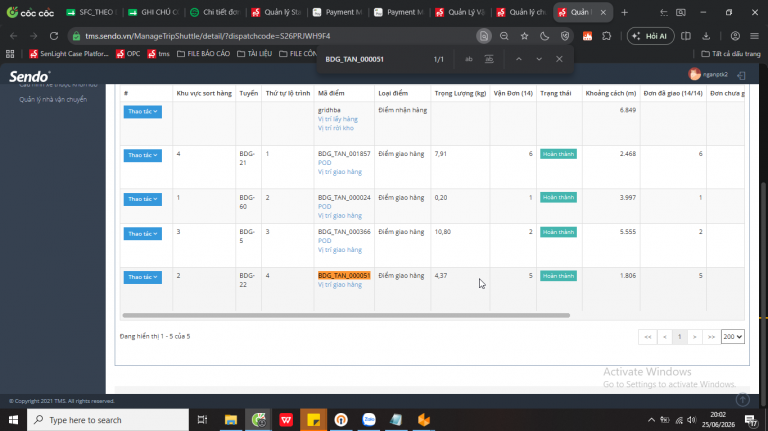Click the volume icon in system tray
The width and height of the screenshot is (768, 431).
click(x=692, y=420)
